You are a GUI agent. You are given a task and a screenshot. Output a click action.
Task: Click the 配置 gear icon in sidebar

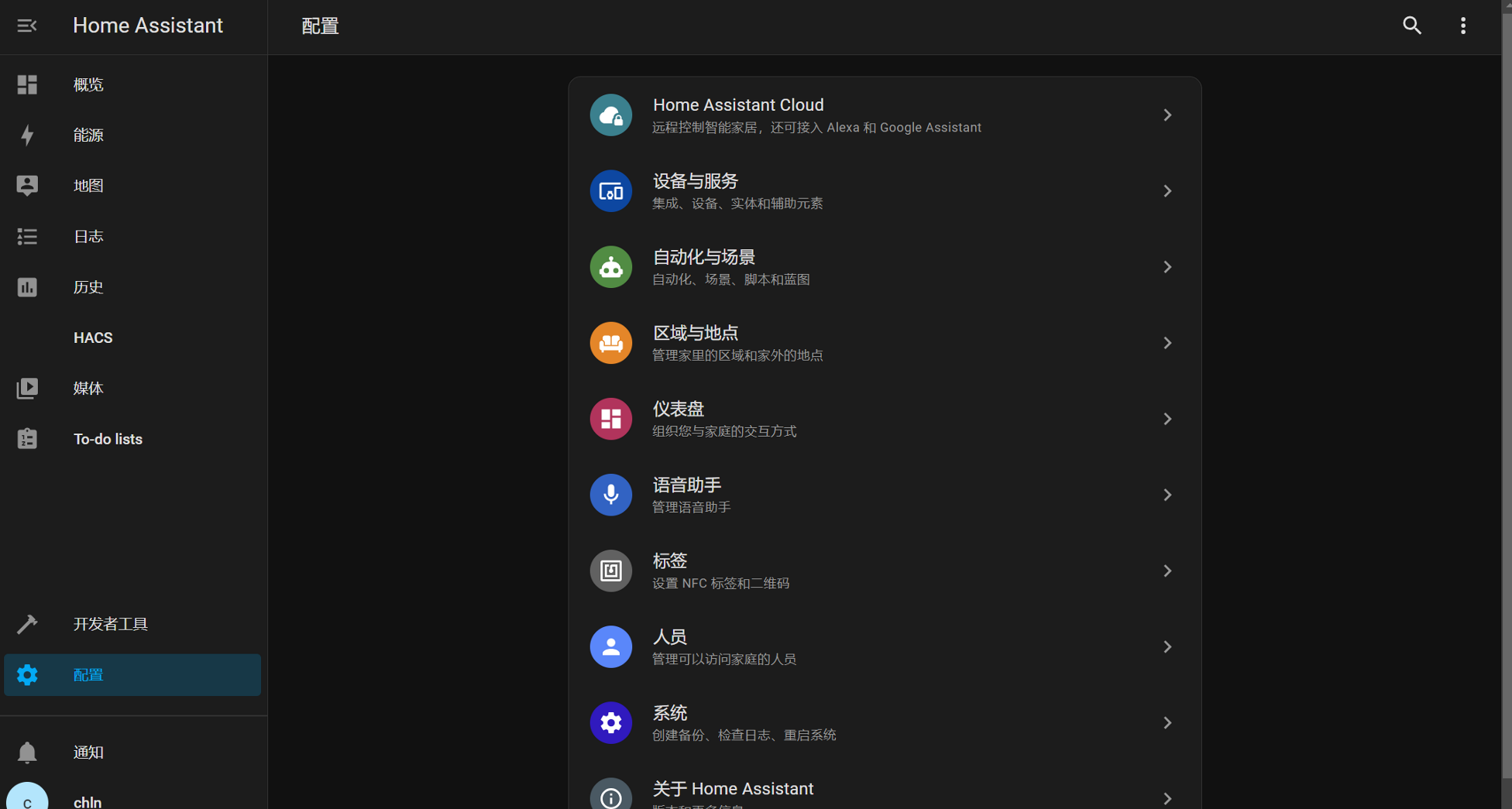coord(27,675)
